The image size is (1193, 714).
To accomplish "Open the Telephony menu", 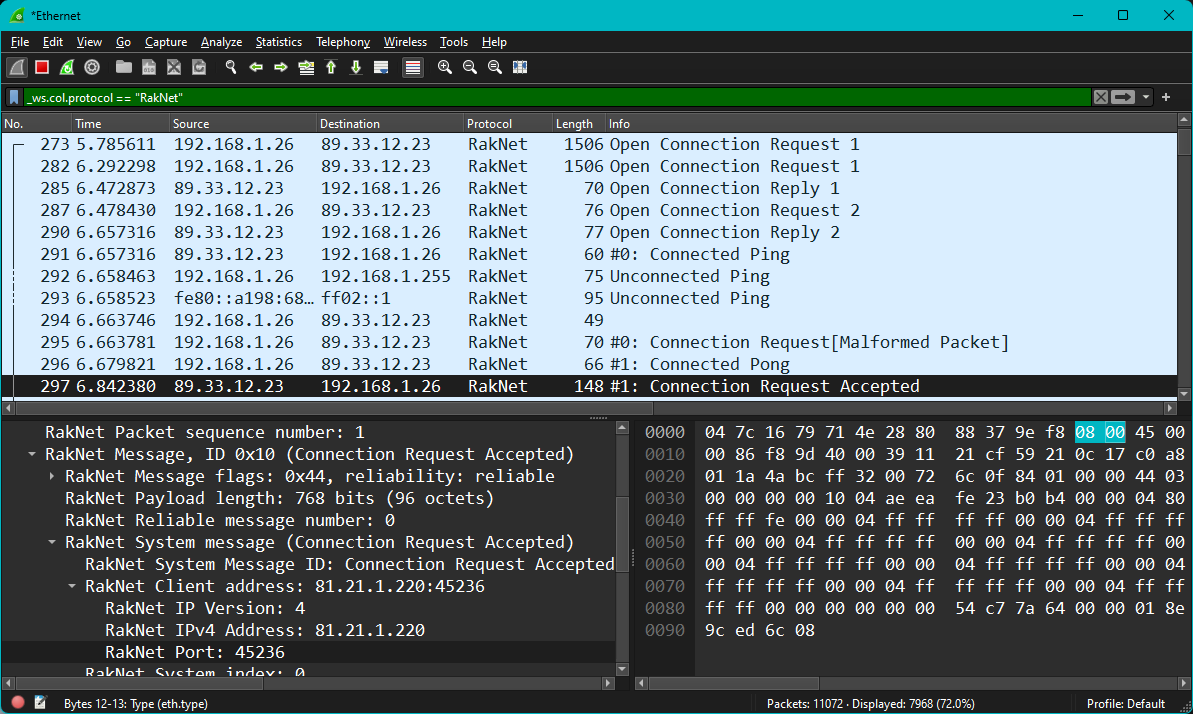I will [343, 42].
